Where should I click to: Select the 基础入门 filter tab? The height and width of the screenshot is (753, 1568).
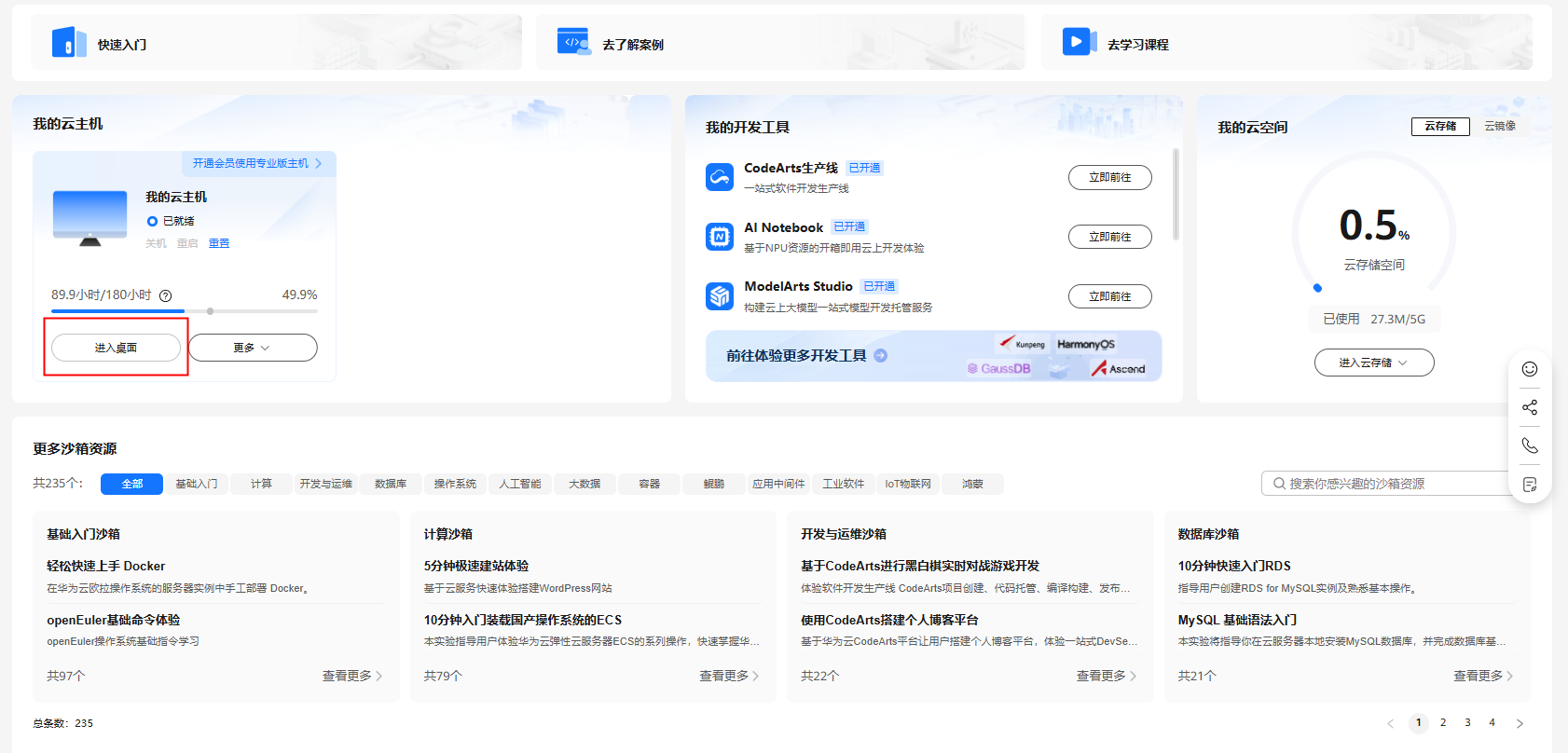(x=197, y=484)
